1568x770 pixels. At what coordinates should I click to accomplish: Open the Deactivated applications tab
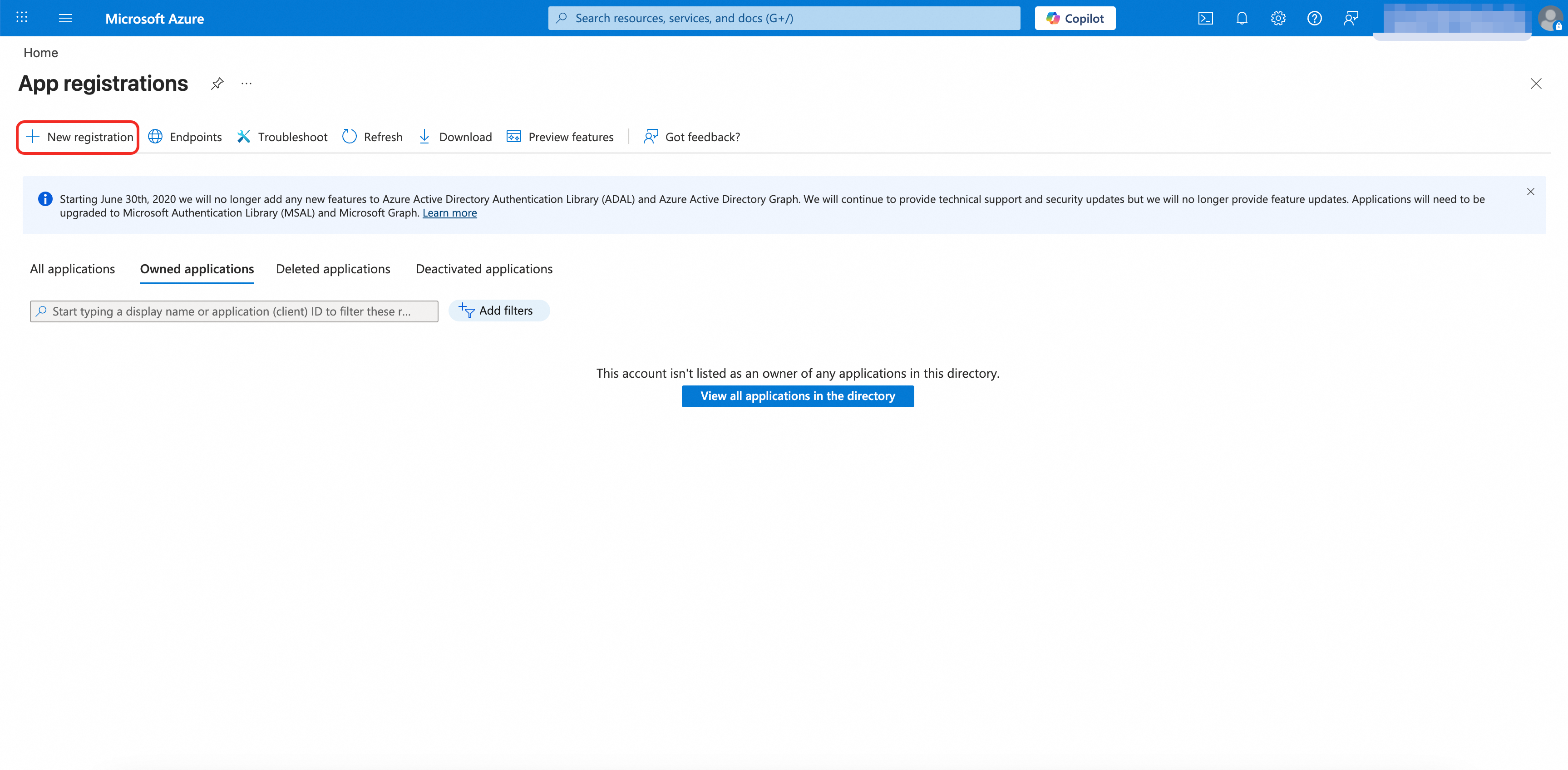(484, 269)
